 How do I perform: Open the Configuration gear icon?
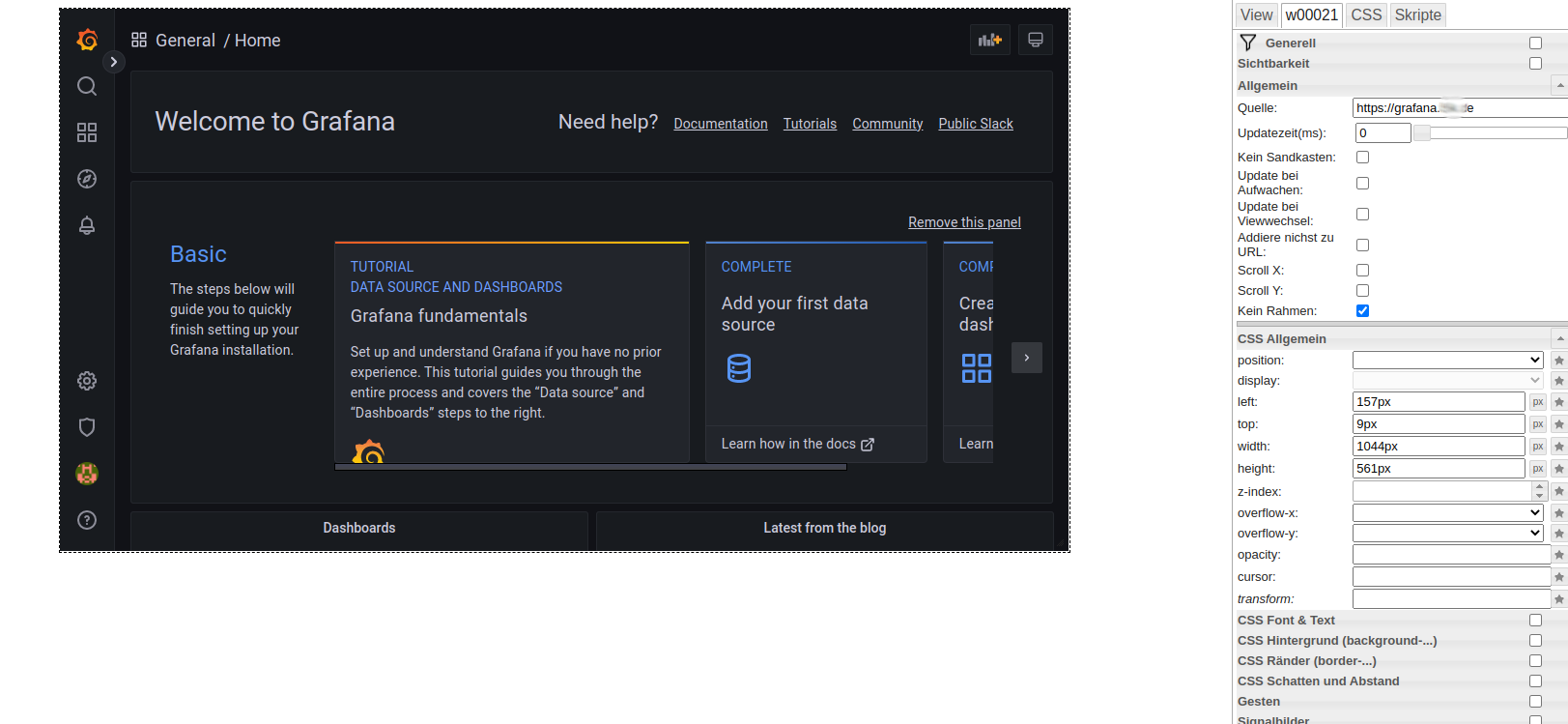(87, 381)
